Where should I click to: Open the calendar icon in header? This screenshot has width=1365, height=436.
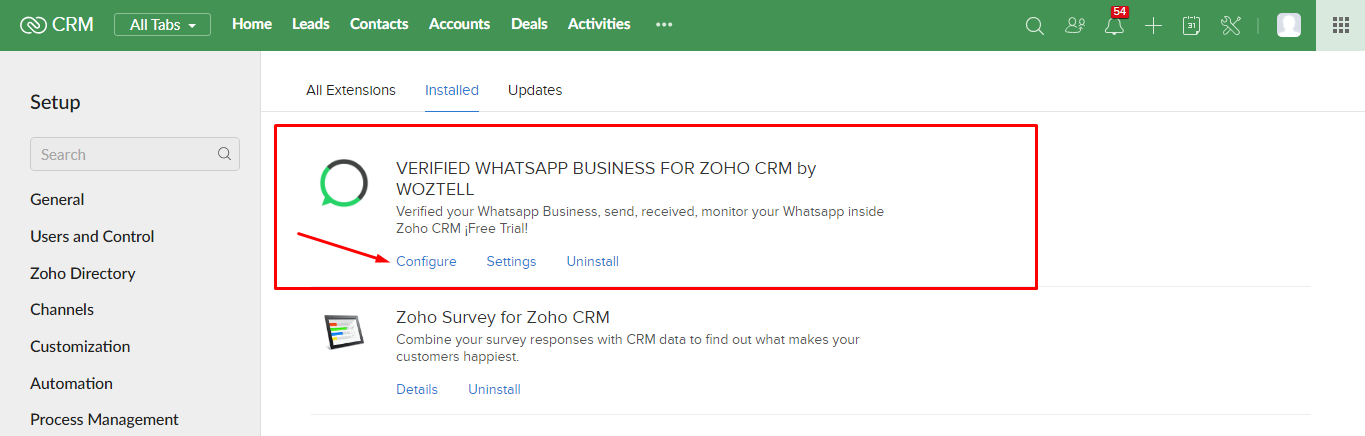click(x=1191, y=26)
